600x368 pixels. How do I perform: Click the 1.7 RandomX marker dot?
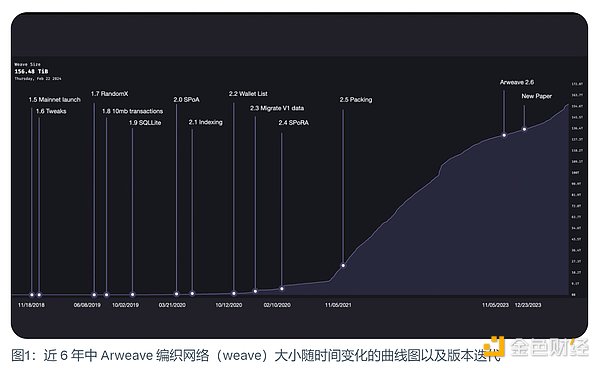(x=94, y=295)
